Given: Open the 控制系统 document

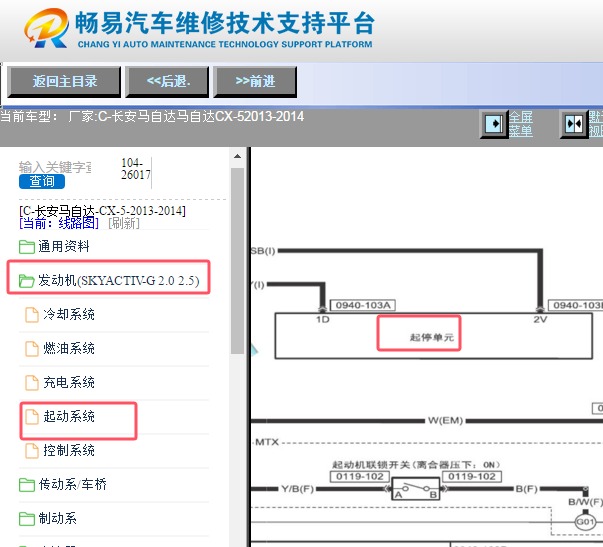Looking at the screenshot, I should tap(69, 450).
